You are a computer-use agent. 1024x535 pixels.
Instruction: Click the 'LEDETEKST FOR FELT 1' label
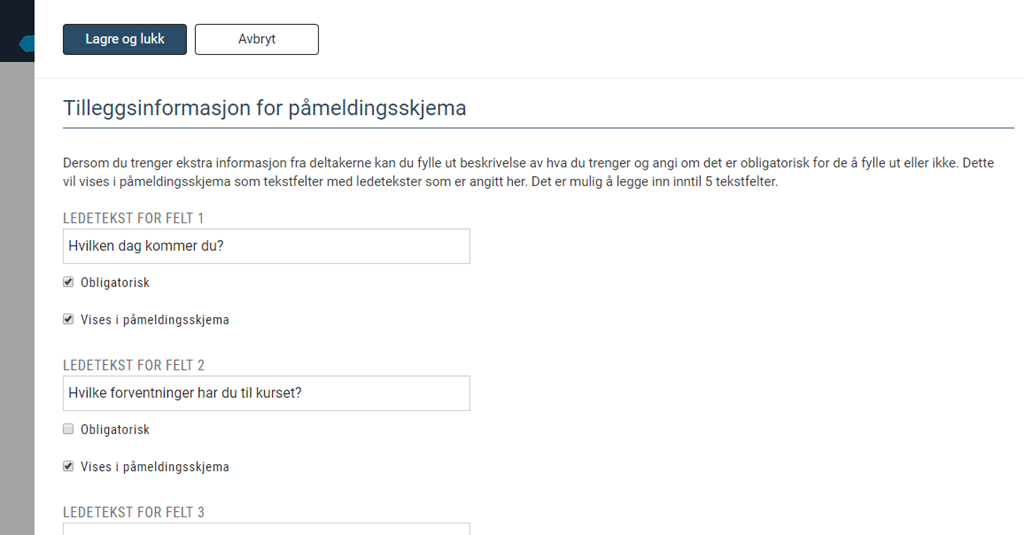(133, 218)
